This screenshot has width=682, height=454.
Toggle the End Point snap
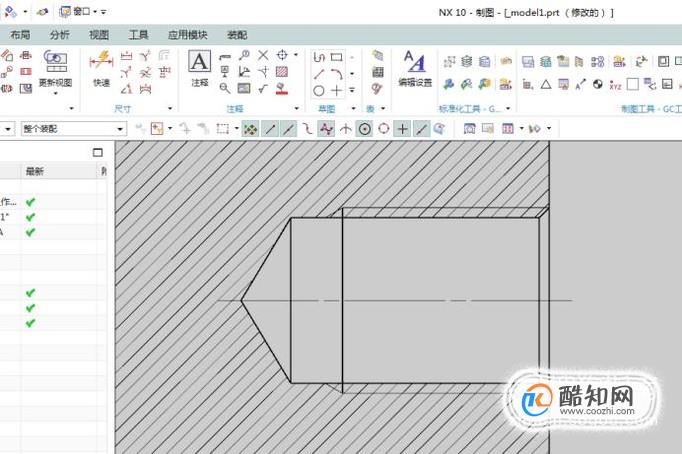pos(270,129)
